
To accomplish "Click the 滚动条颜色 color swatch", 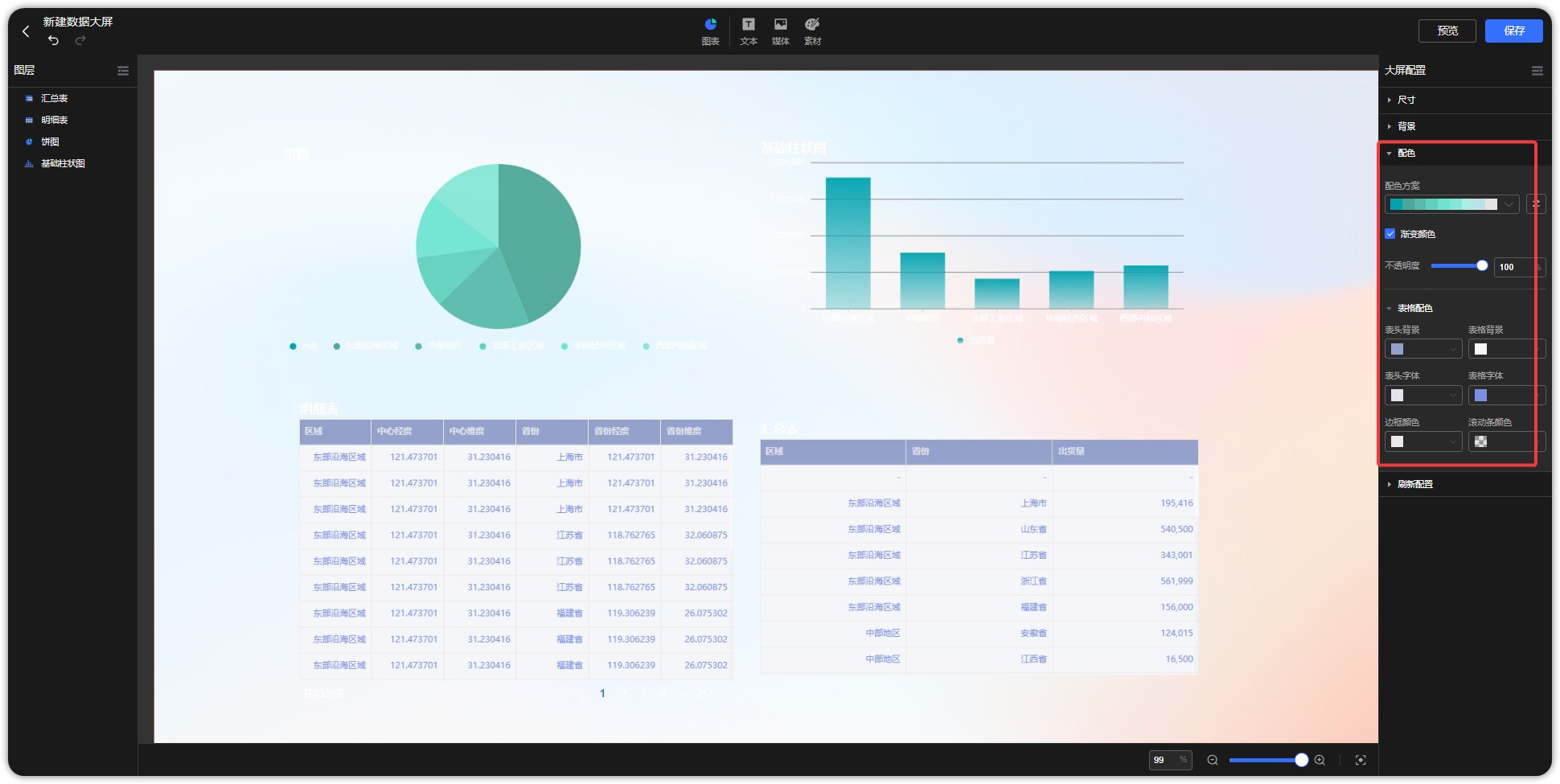I will click(x=1480, y=441).
